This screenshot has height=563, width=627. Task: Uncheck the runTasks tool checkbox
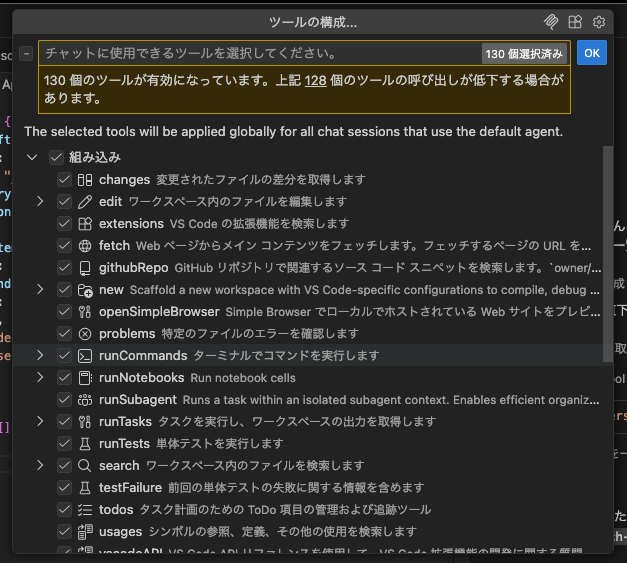(64, 422)
